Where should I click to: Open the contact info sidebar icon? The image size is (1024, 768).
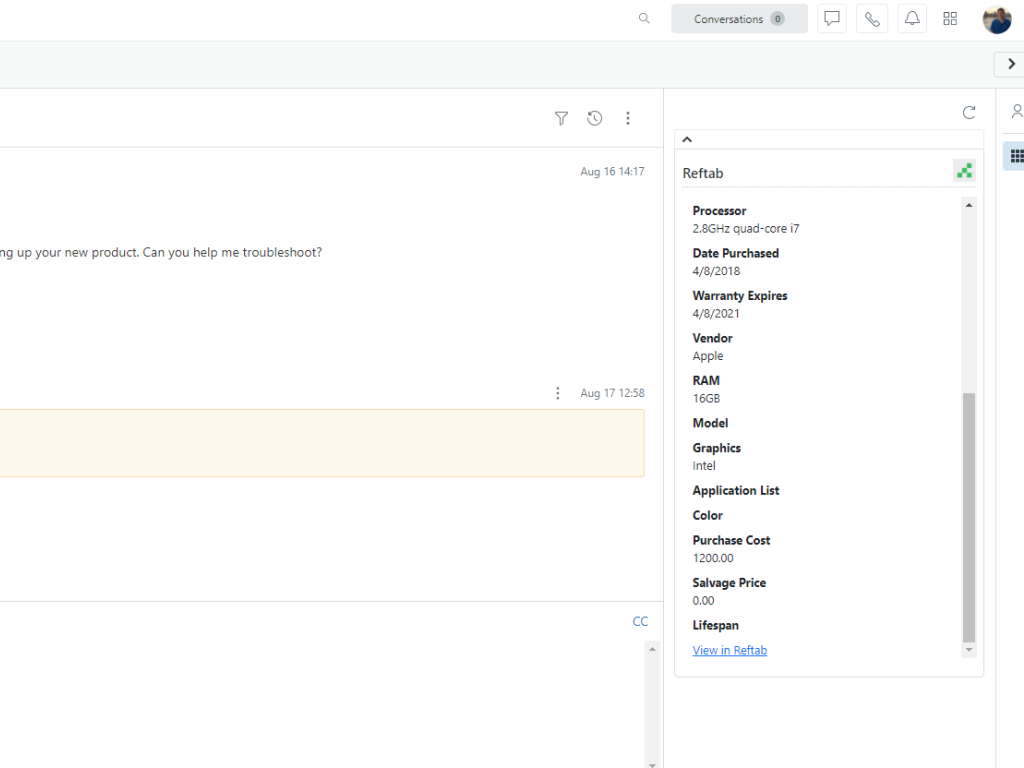click(x=1016, y=111)
